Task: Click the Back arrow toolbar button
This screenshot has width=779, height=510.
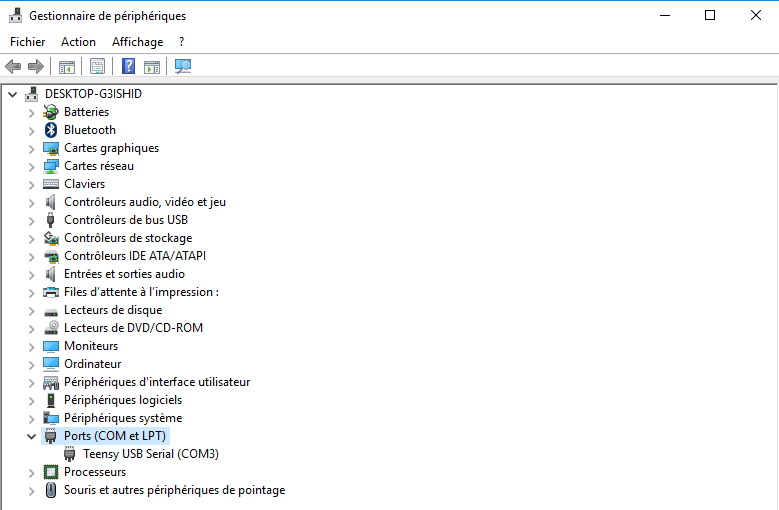Action: tap(13, 66)
